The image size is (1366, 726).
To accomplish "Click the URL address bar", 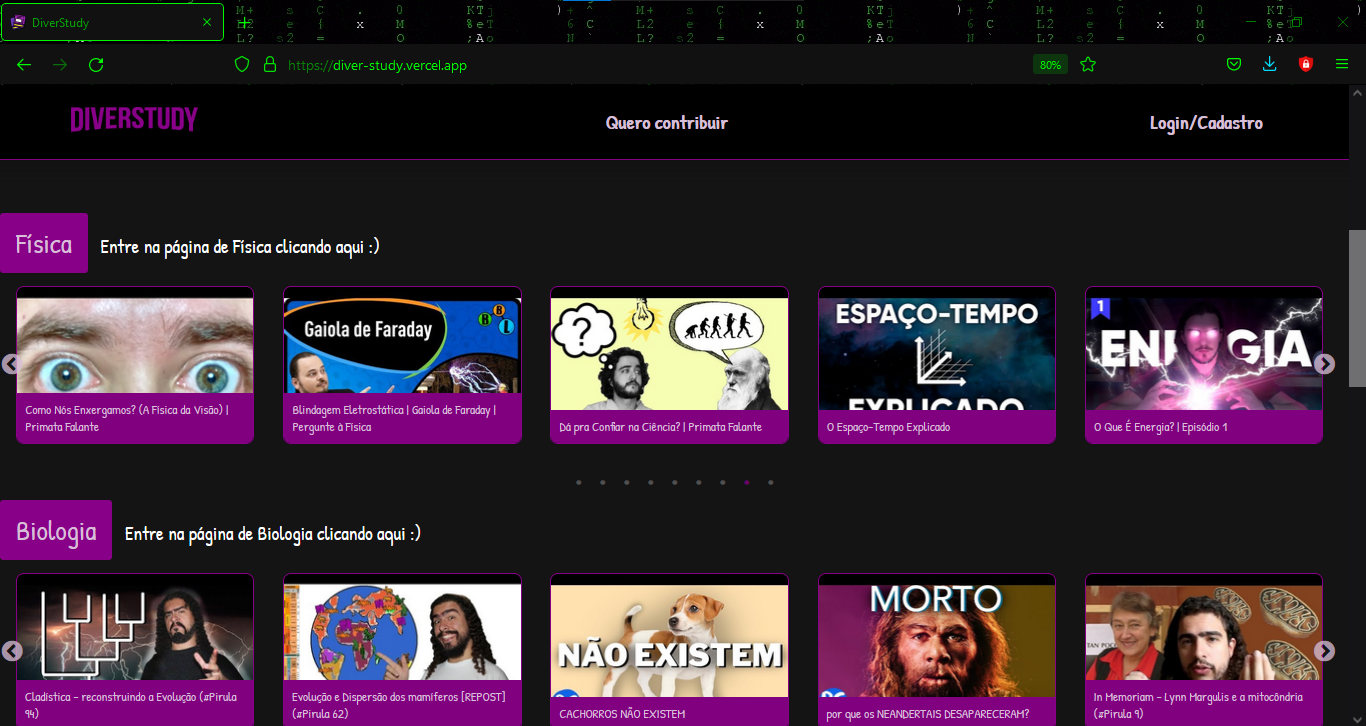I will coord(650,65).
